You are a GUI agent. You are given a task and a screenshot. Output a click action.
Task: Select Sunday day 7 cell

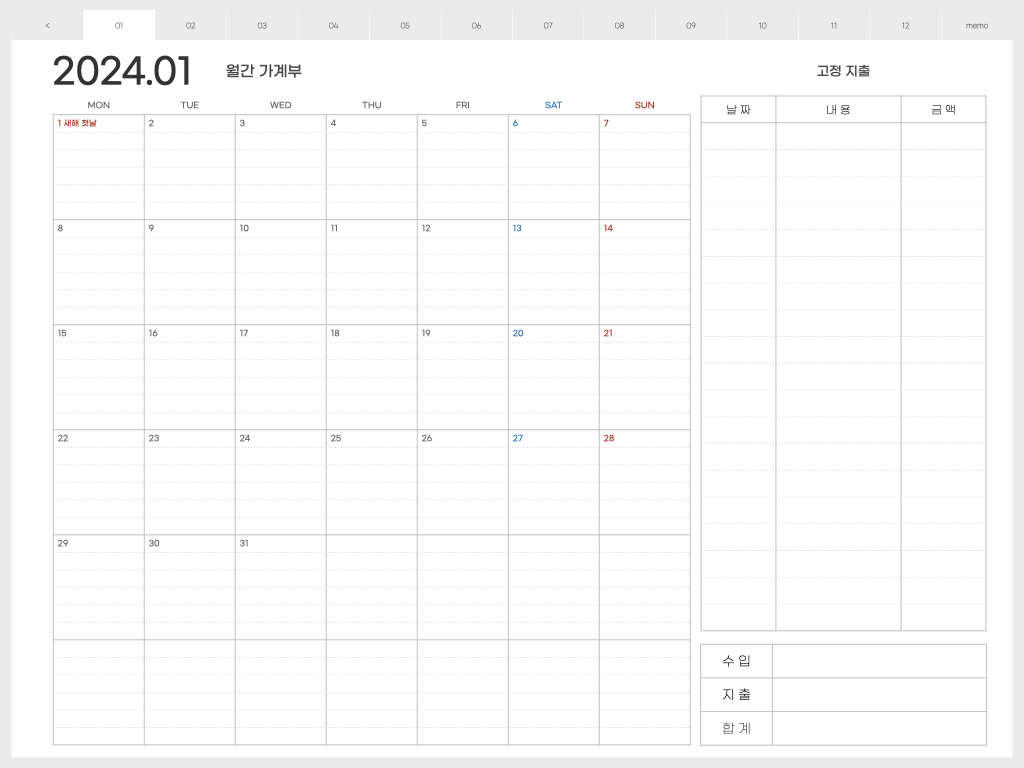point(645,167)
